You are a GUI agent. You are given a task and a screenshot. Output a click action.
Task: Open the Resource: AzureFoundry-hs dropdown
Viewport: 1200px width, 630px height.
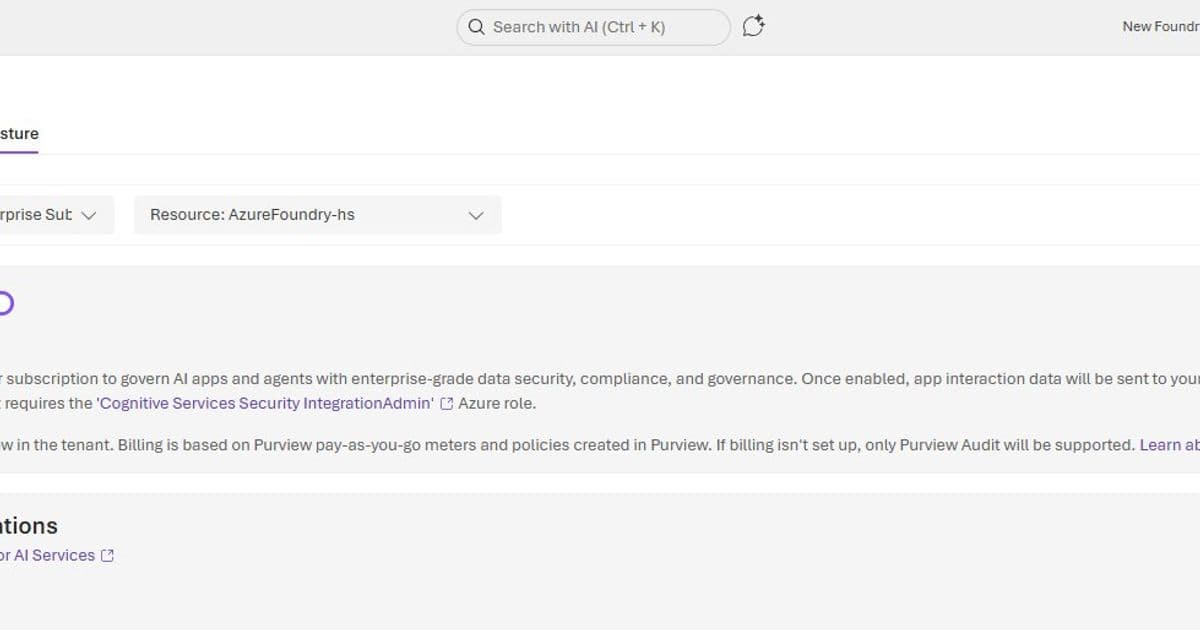click(317, 214)
